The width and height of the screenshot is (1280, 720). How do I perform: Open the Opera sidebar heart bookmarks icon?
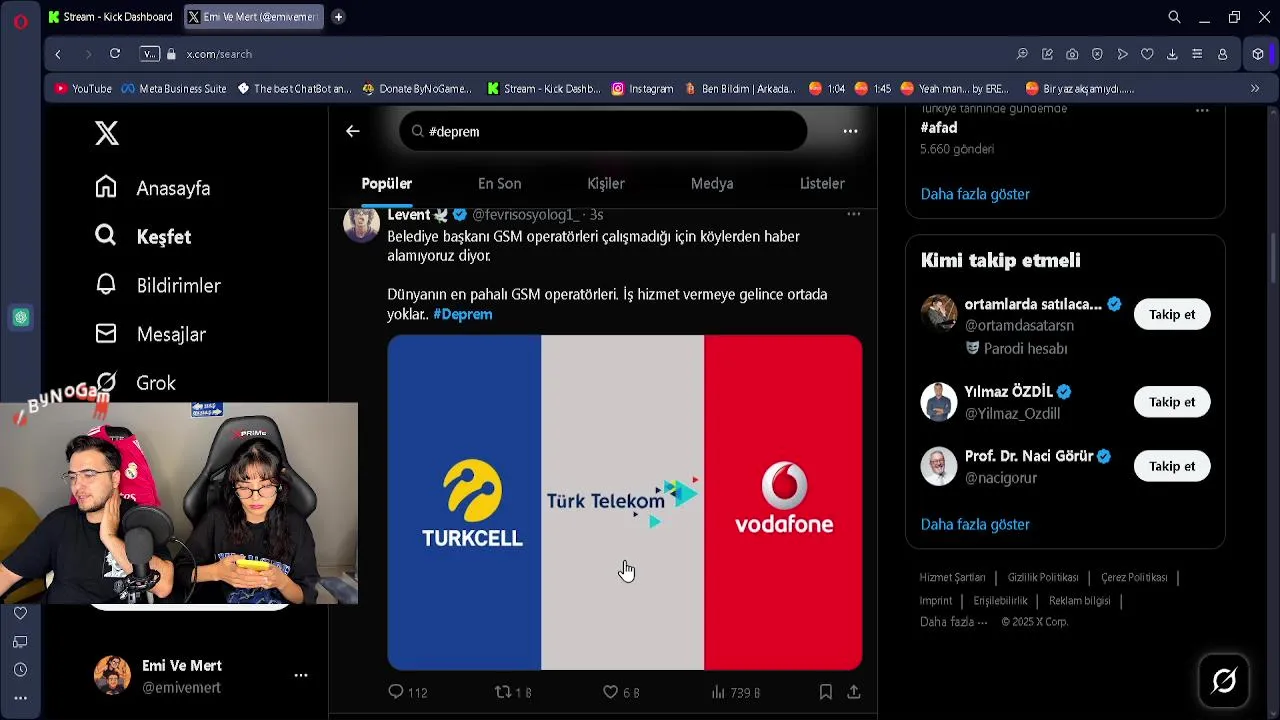point(20,613)
